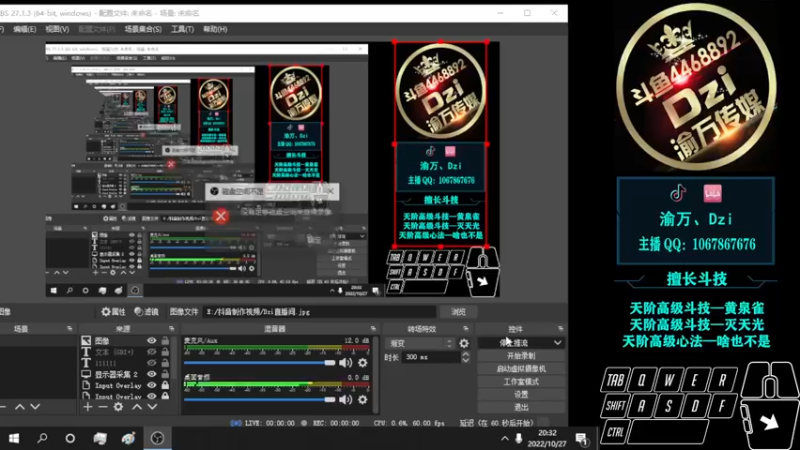Lock the 111111 source

pyautogui.click(x=165, y=363)
